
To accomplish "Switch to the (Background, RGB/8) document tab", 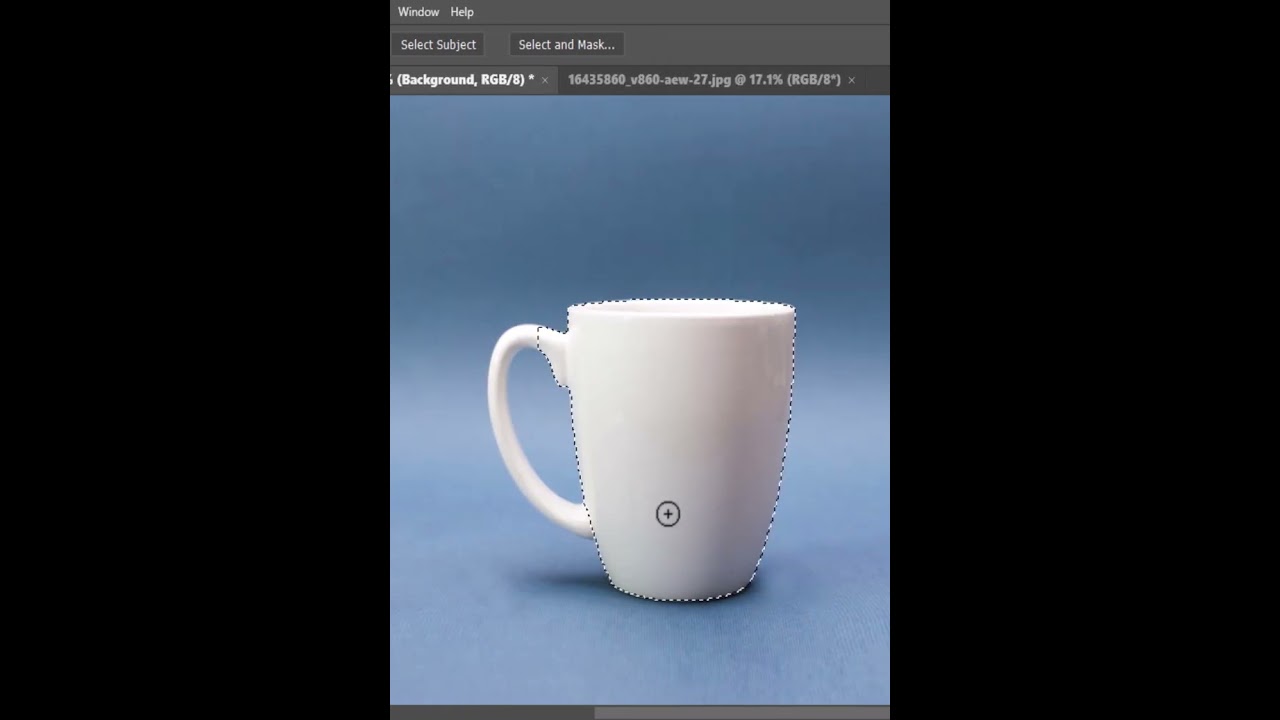I will point(462,80).
